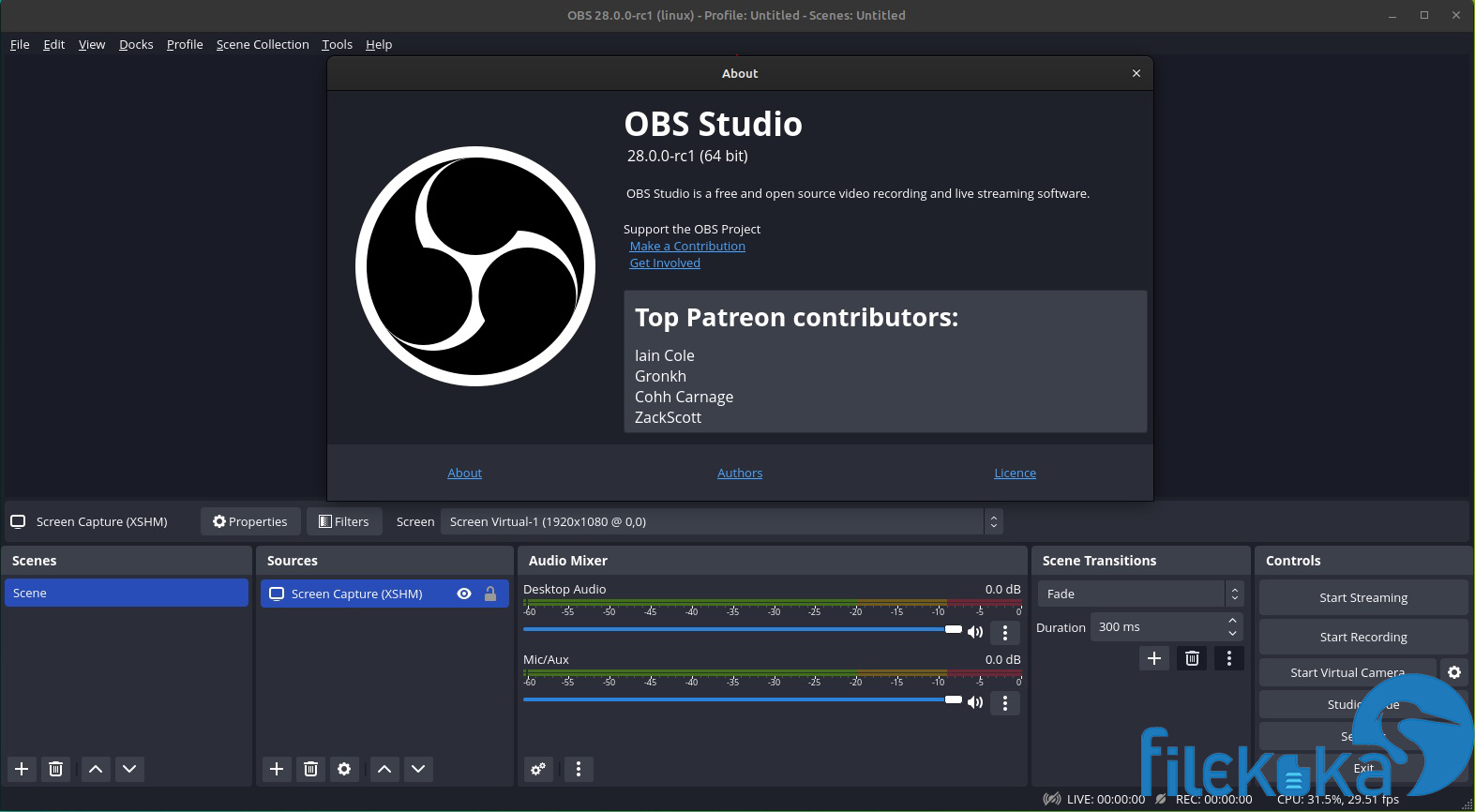Toggle lock on Screen Capture source
This screenshot has width=1475, height=812.
[490, 594]
